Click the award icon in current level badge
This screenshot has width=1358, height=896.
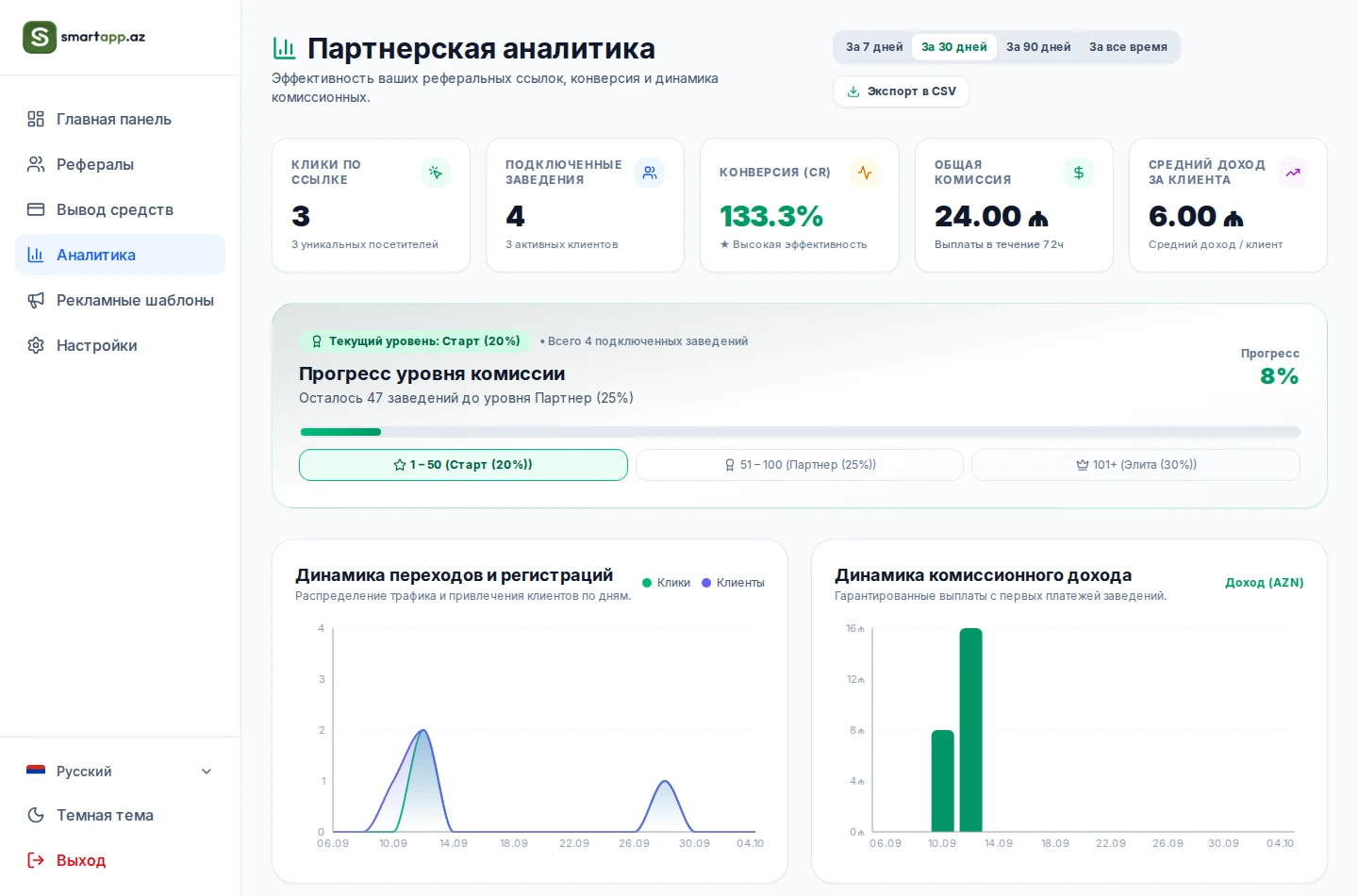pos(317,341)
